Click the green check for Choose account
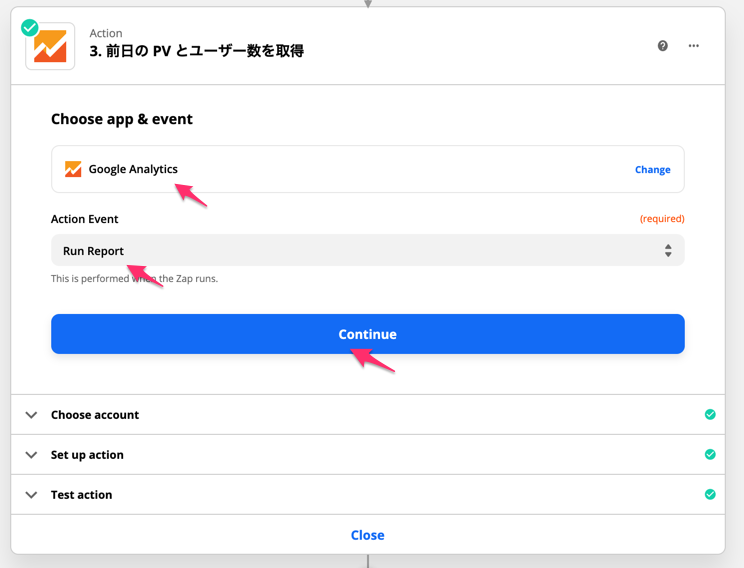The height and width of the screenshot is (568, 744). 710,414
